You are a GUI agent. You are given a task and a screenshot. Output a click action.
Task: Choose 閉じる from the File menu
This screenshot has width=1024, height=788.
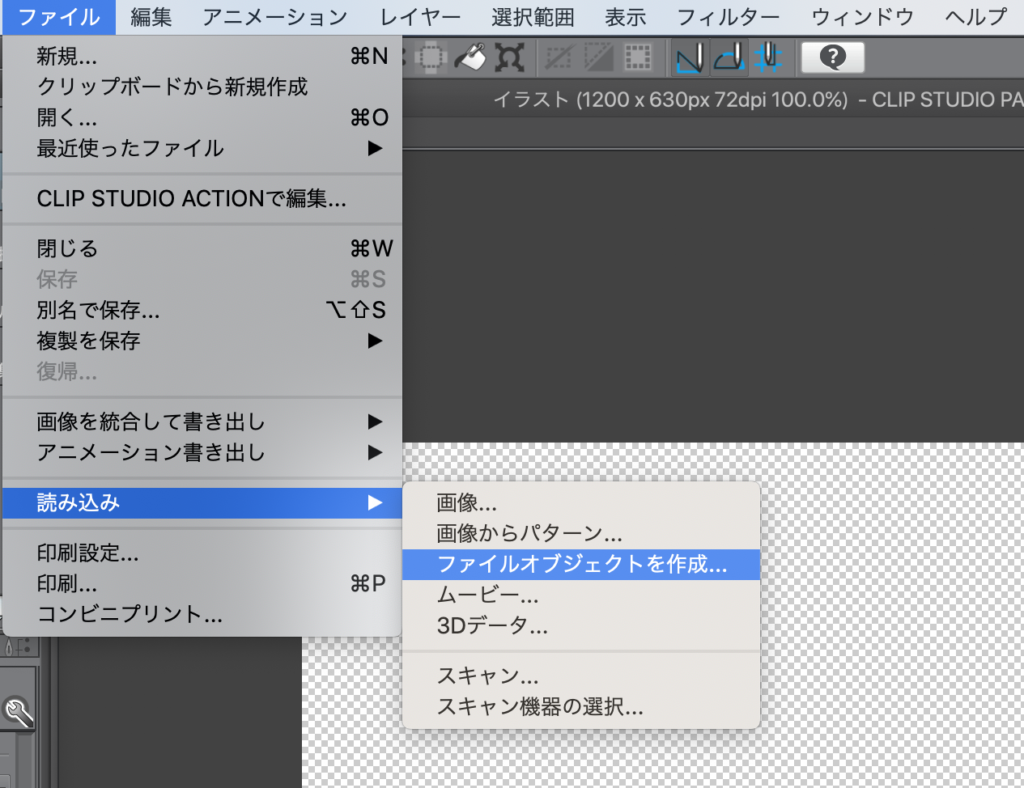coord(202,249)
